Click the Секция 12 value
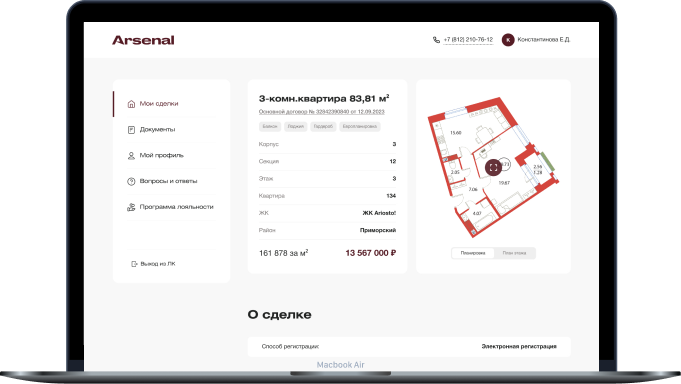 pyautogui.click(x=393, y=161)
